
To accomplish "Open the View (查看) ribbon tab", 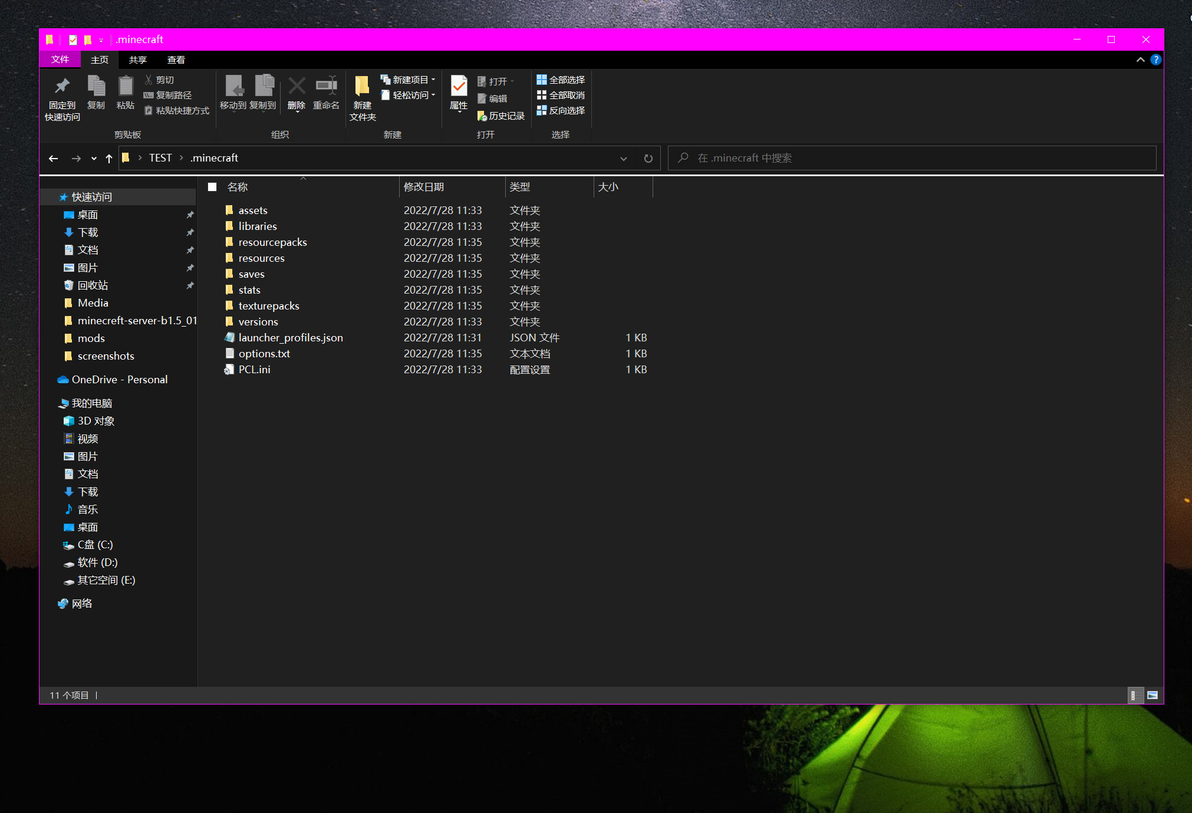I will 176,60.
